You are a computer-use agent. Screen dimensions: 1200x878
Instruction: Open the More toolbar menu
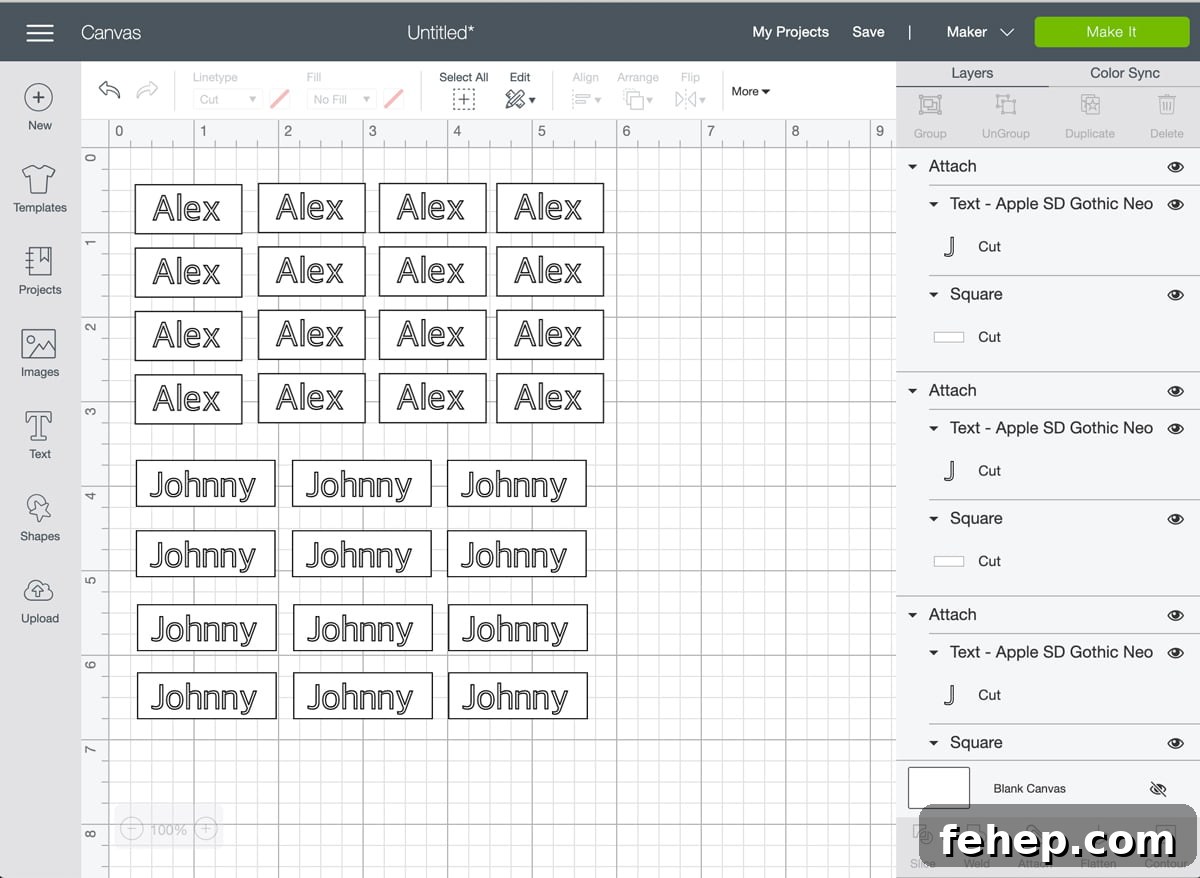coord(751,91)
